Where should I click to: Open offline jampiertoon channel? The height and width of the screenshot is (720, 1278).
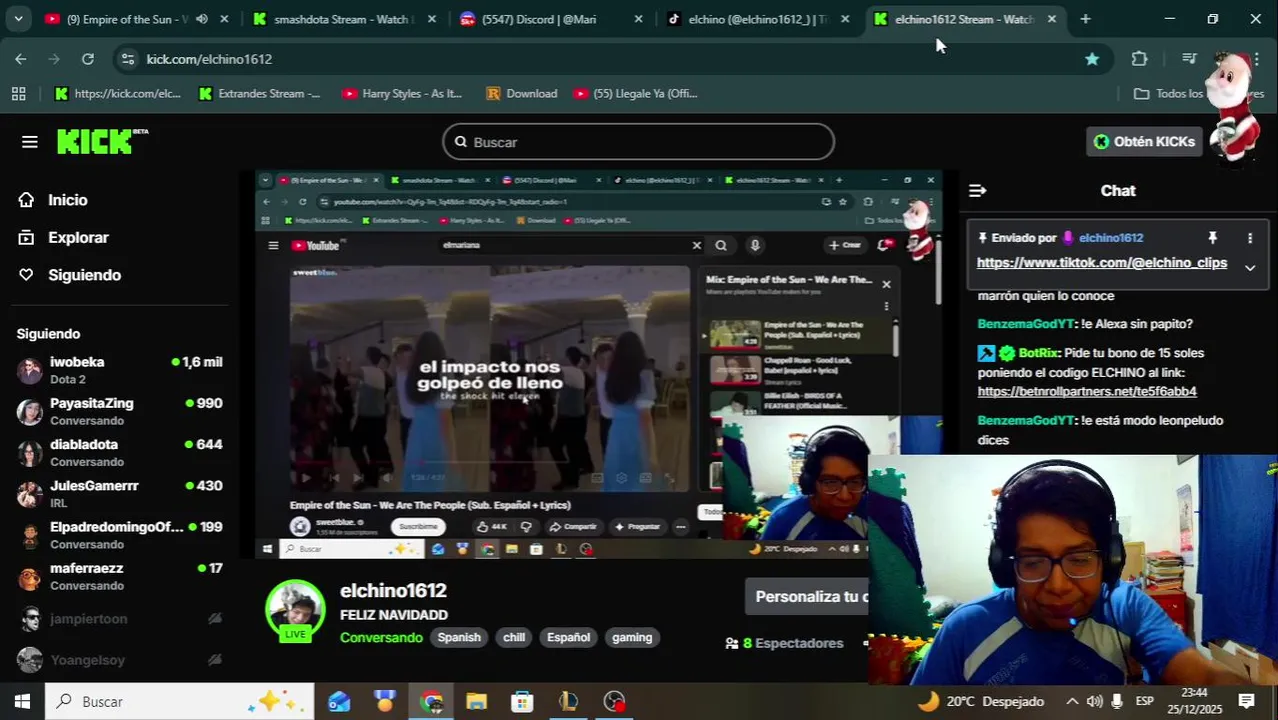coord(120,619)
